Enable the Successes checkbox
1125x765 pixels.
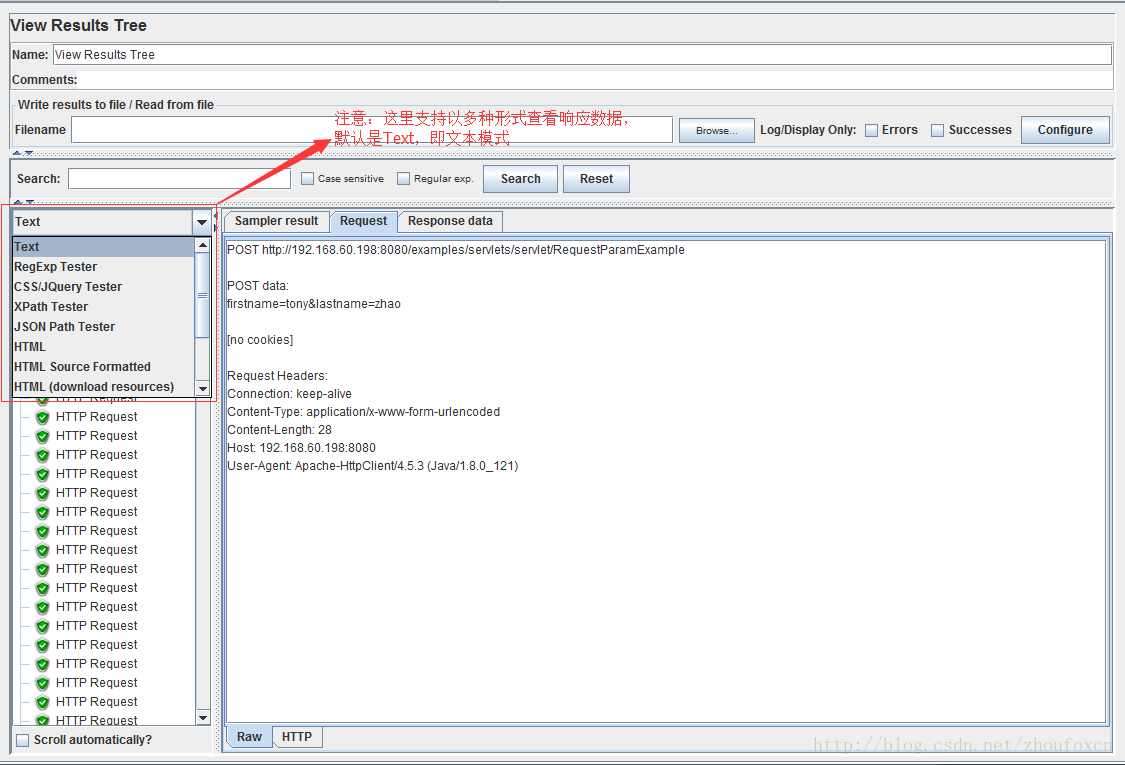coord(938,130)
